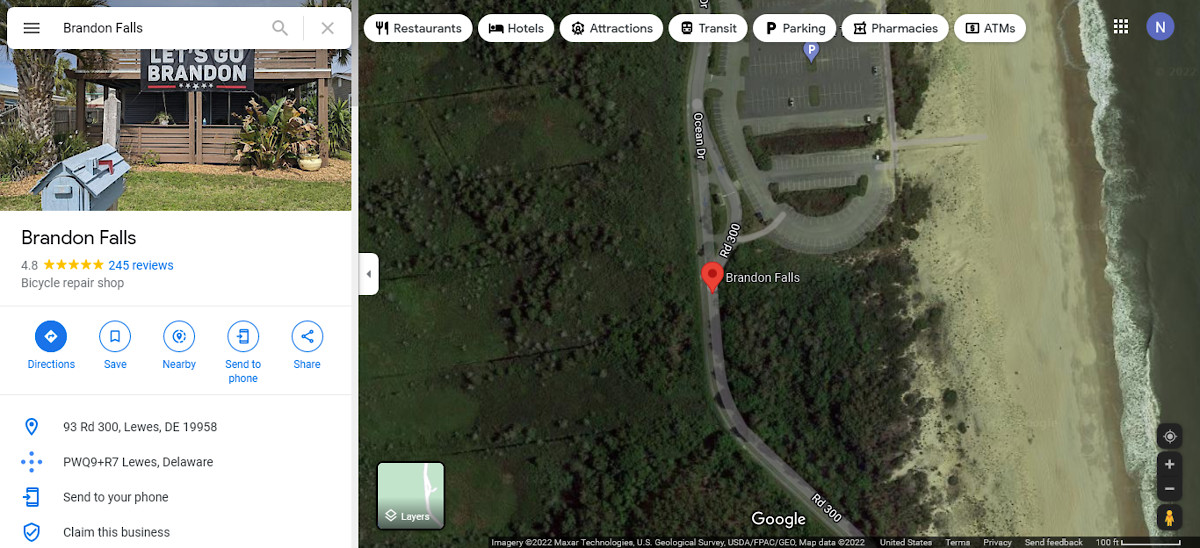1200x548 pixels.
Task: Zoom out of the map
Action: coord(1169,489)
